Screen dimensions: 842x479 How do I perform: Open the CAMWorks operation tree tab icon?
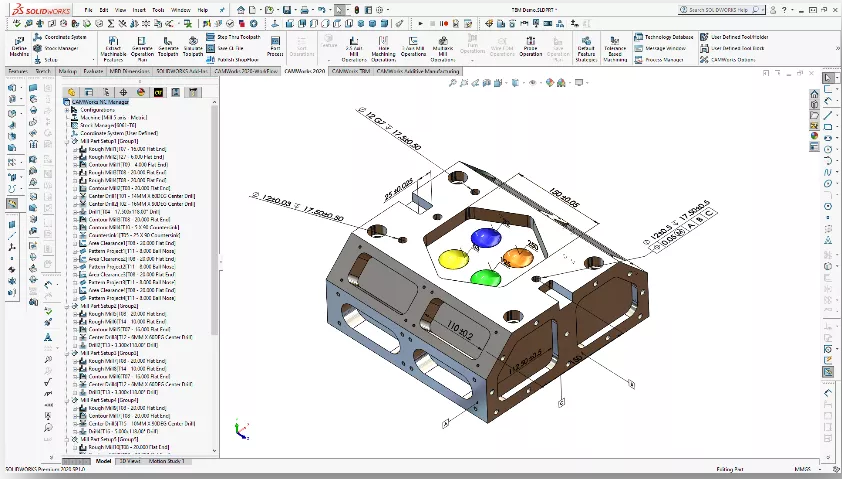[175, 92]
